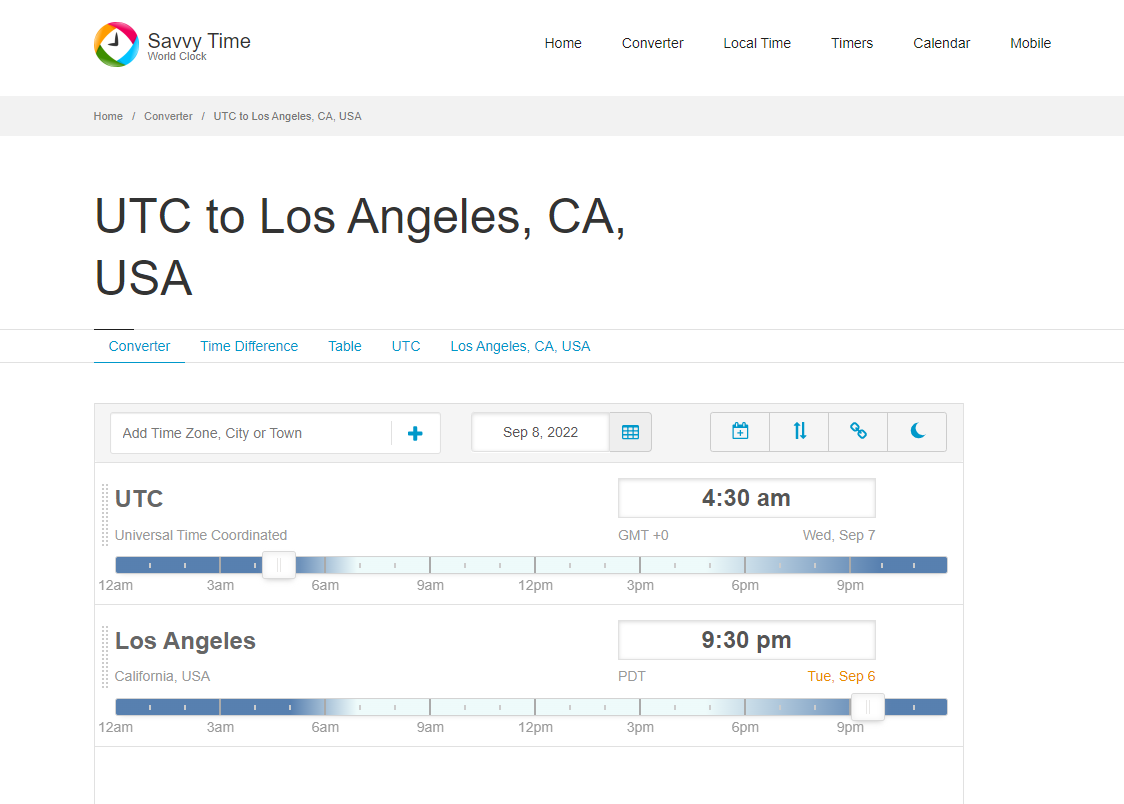Click the UTC time slider handle

279,565
